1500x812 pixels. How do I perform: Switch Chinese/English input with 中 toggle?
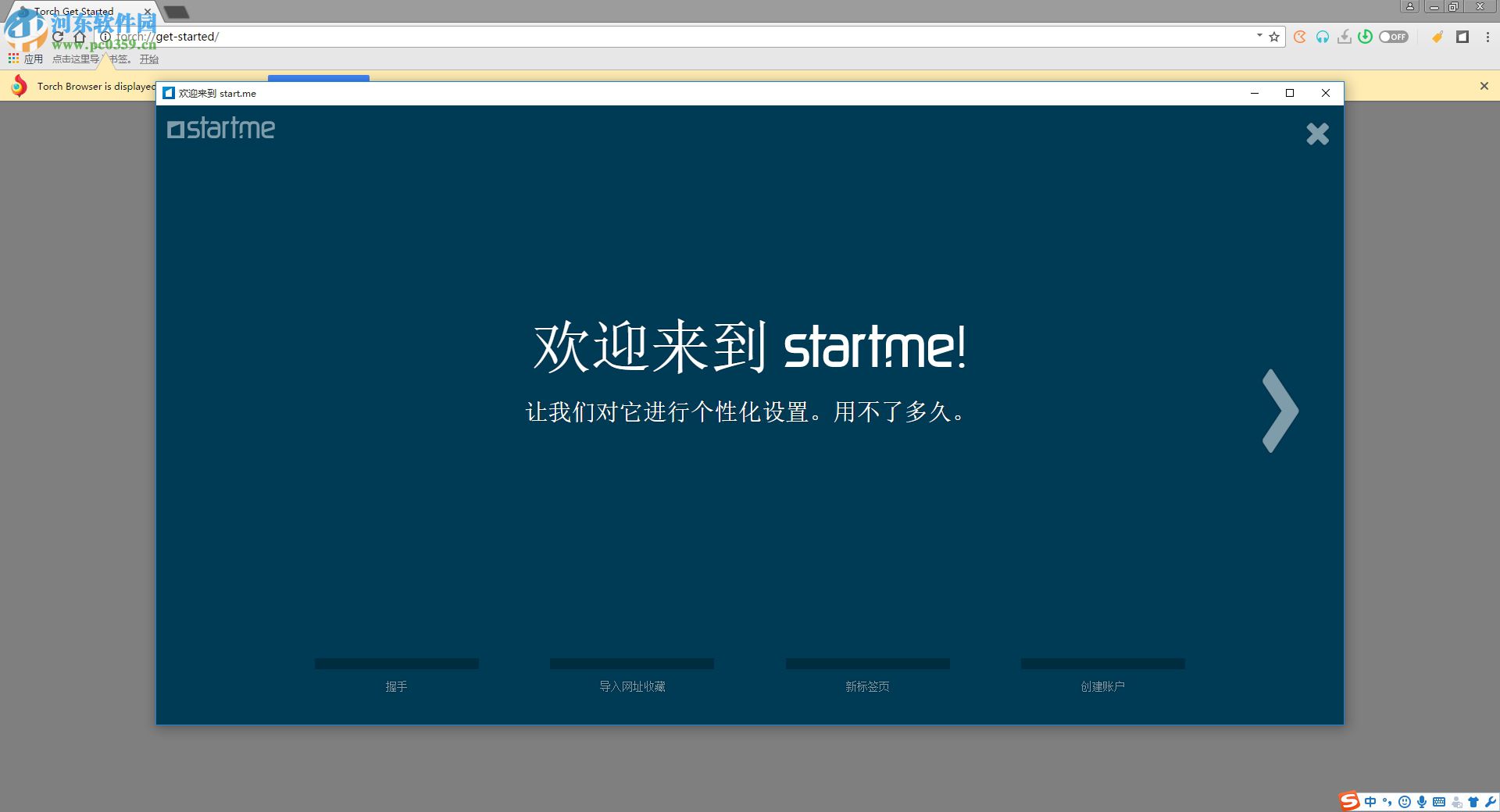pos(1371,801)
